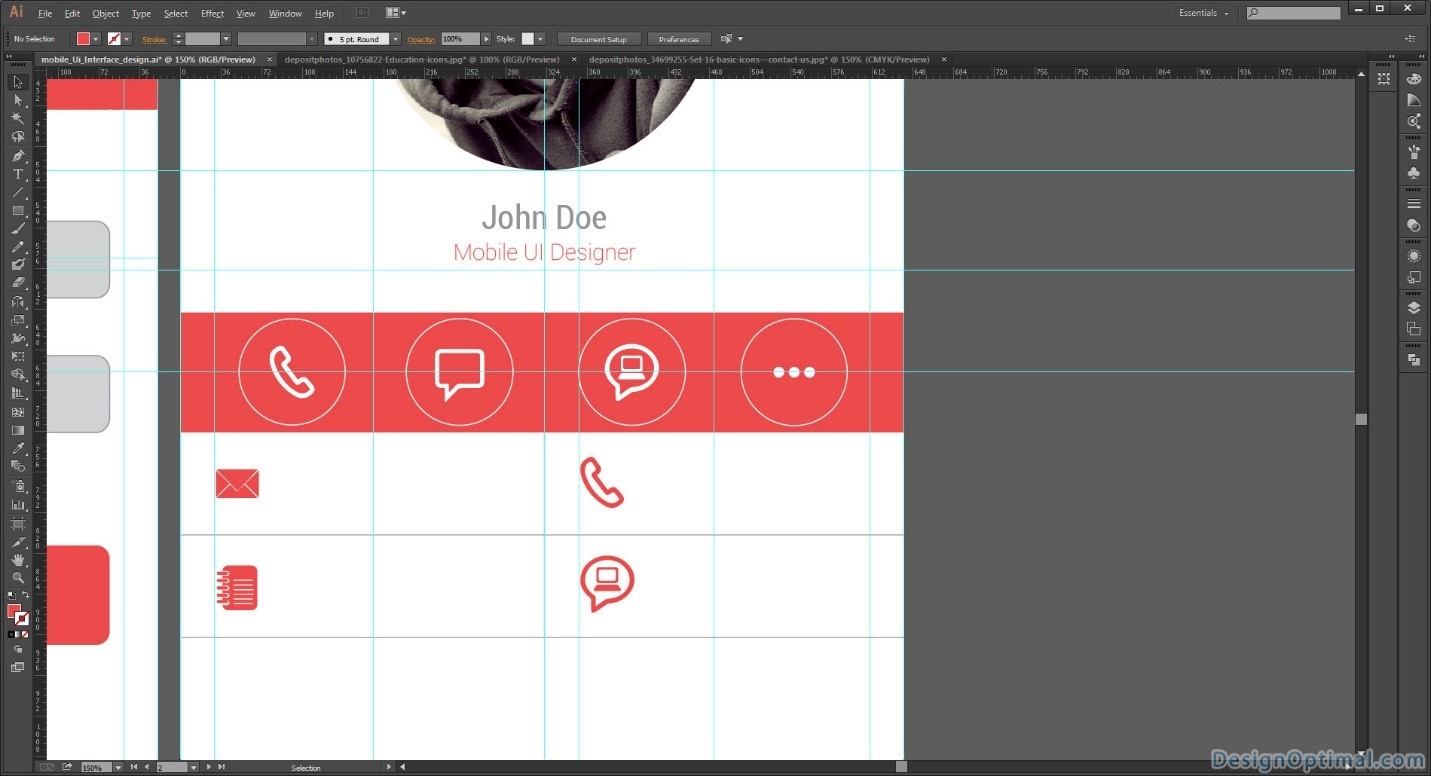The width and height of the screenshot is (1431, 776).
Task: Select the Artboard tool
Action: (17, 524)
